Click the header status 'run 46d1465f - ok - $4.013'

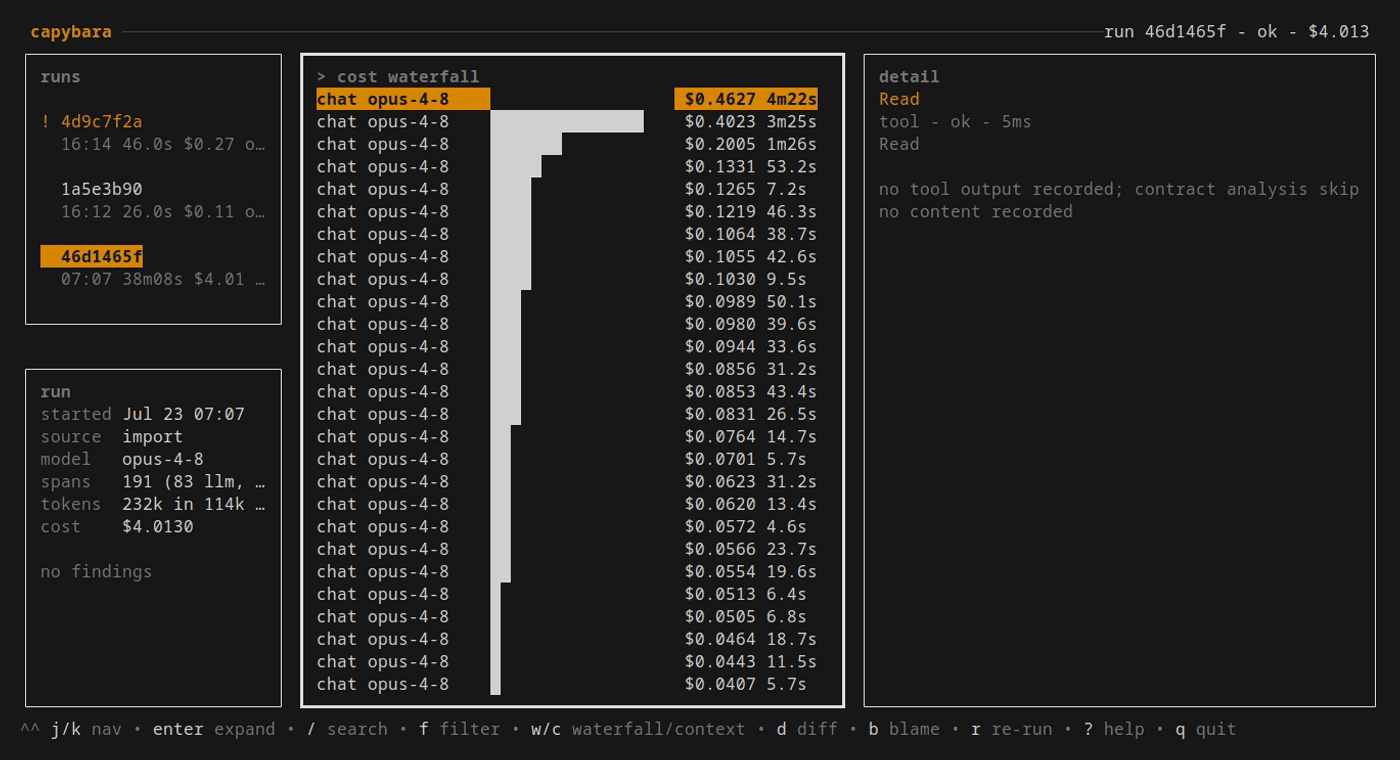pyautogui.click(x=1237, y=32)
